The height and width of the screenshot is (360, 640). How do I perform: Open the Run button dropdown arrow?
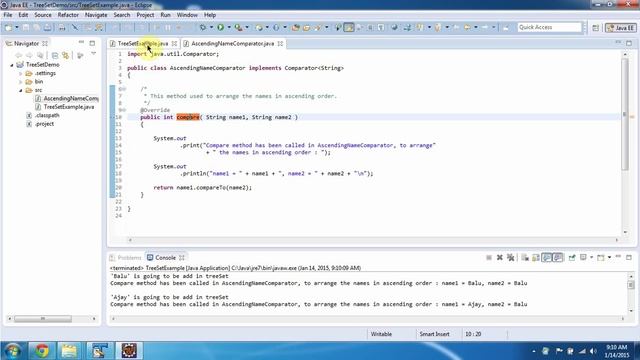point(229,27)
